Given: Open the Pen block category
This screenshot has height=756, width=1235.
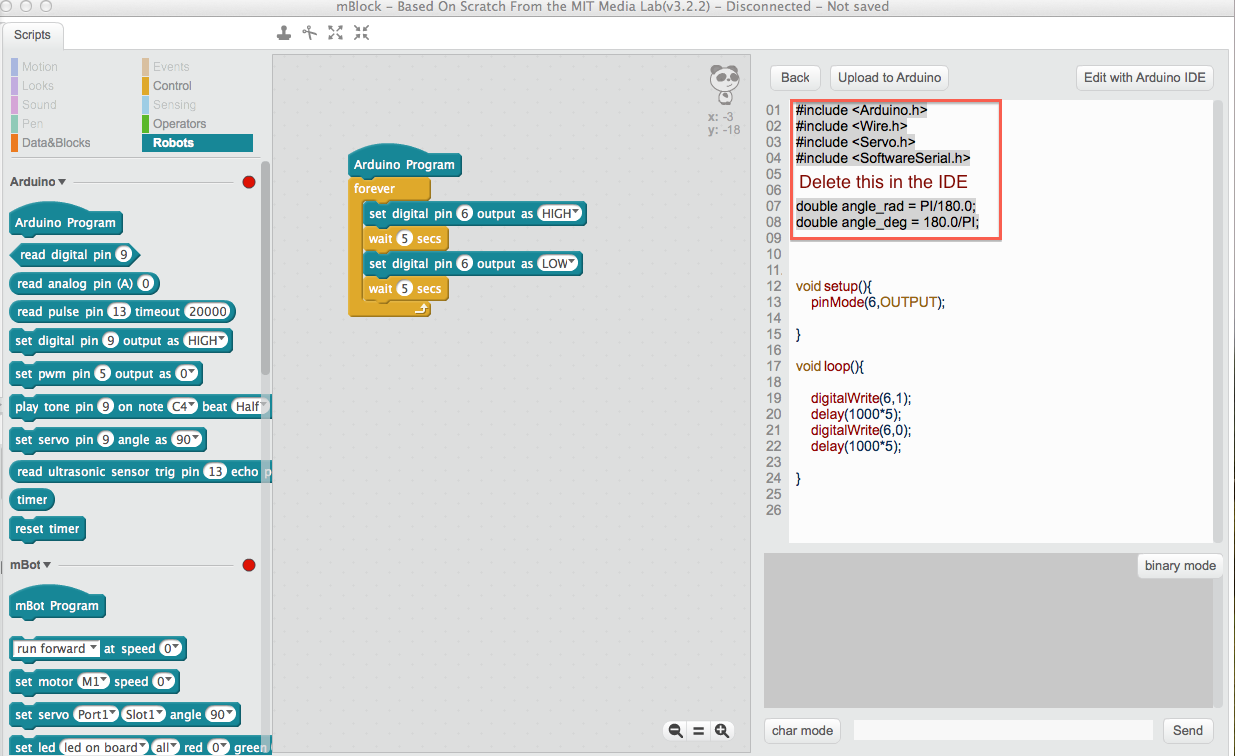Looking at the screenshot, I should [32, 124].
